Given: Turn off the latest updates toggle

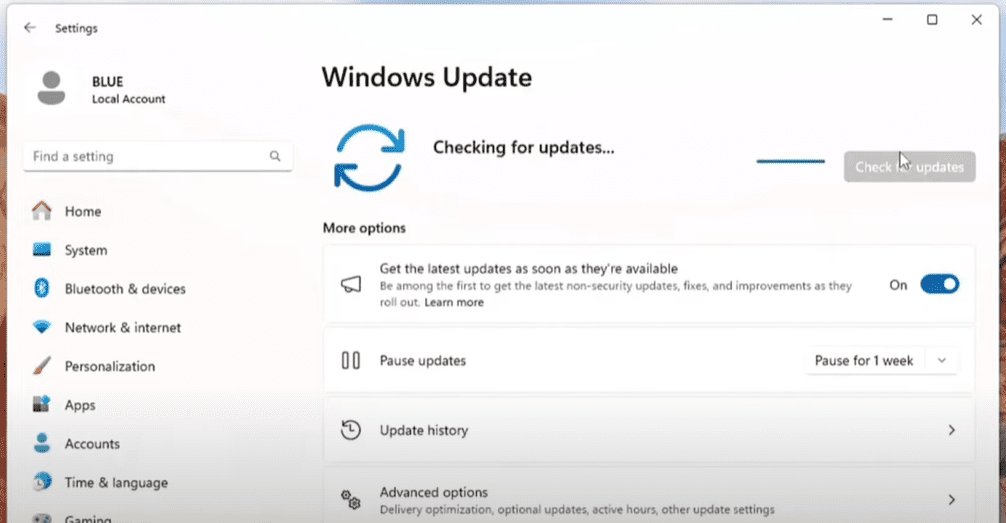Looking at the screenshot, I should click(938, 285).
